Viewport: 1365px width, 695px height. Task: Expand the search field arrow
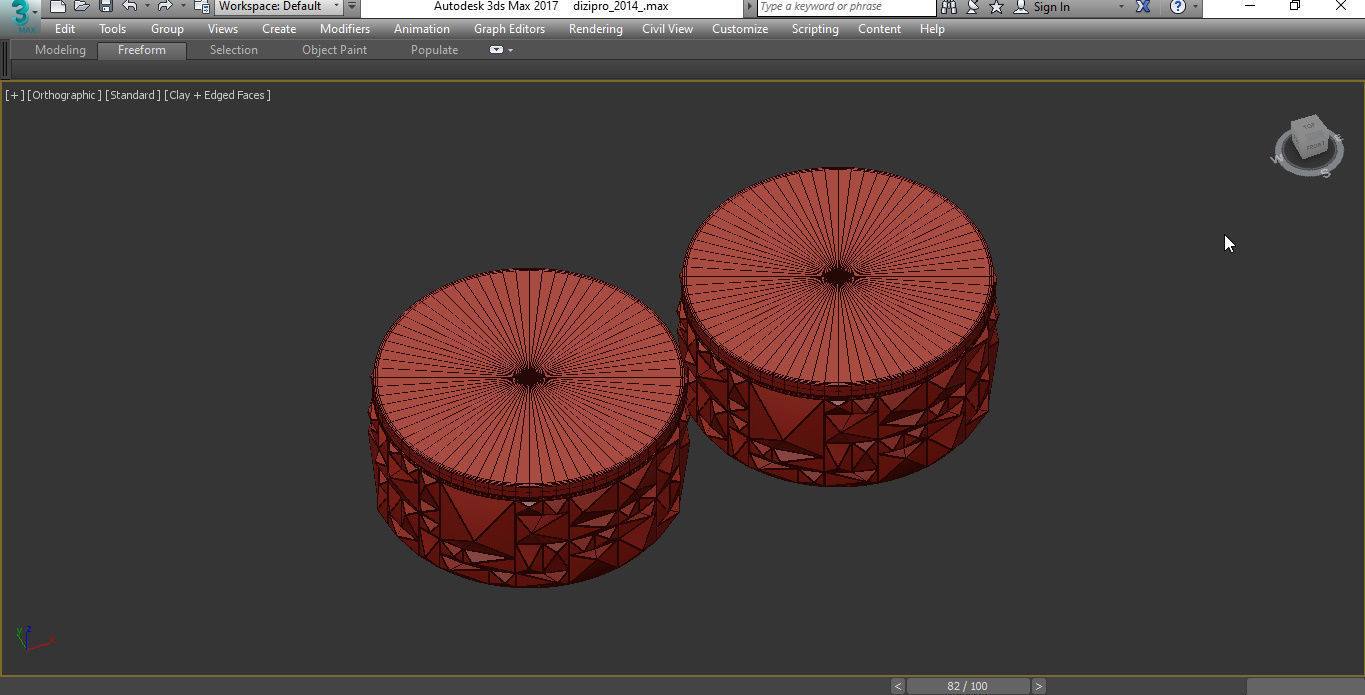click(750, 7)
